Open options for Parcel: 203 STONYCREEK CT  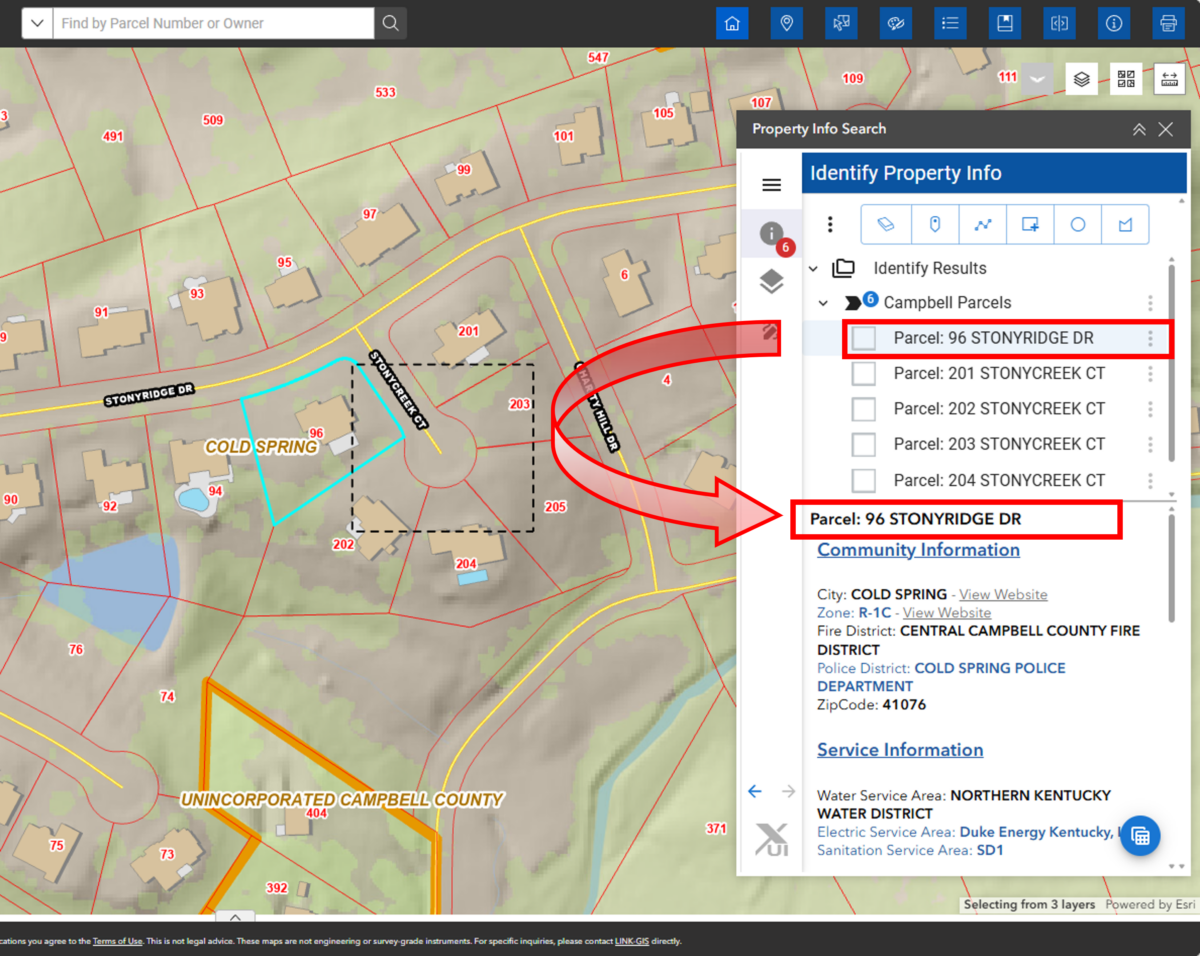pos(1151,444)
